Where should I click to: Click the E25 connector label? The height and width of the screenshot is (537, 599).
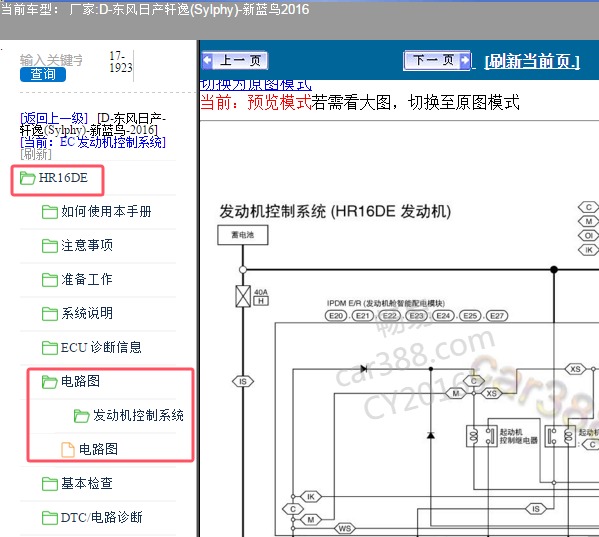[x=470, y=316]
